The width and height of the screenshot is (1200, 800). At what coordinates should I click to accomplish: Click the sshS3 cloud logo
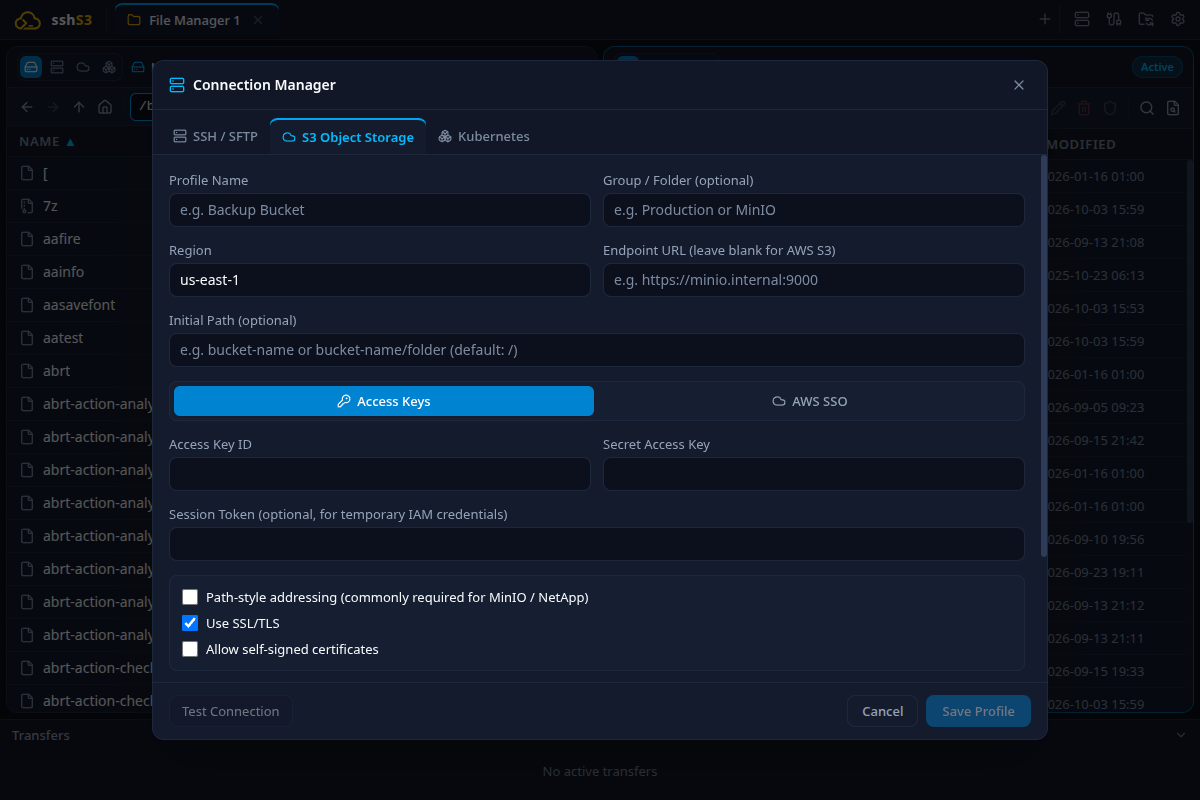tap(28, 20)
